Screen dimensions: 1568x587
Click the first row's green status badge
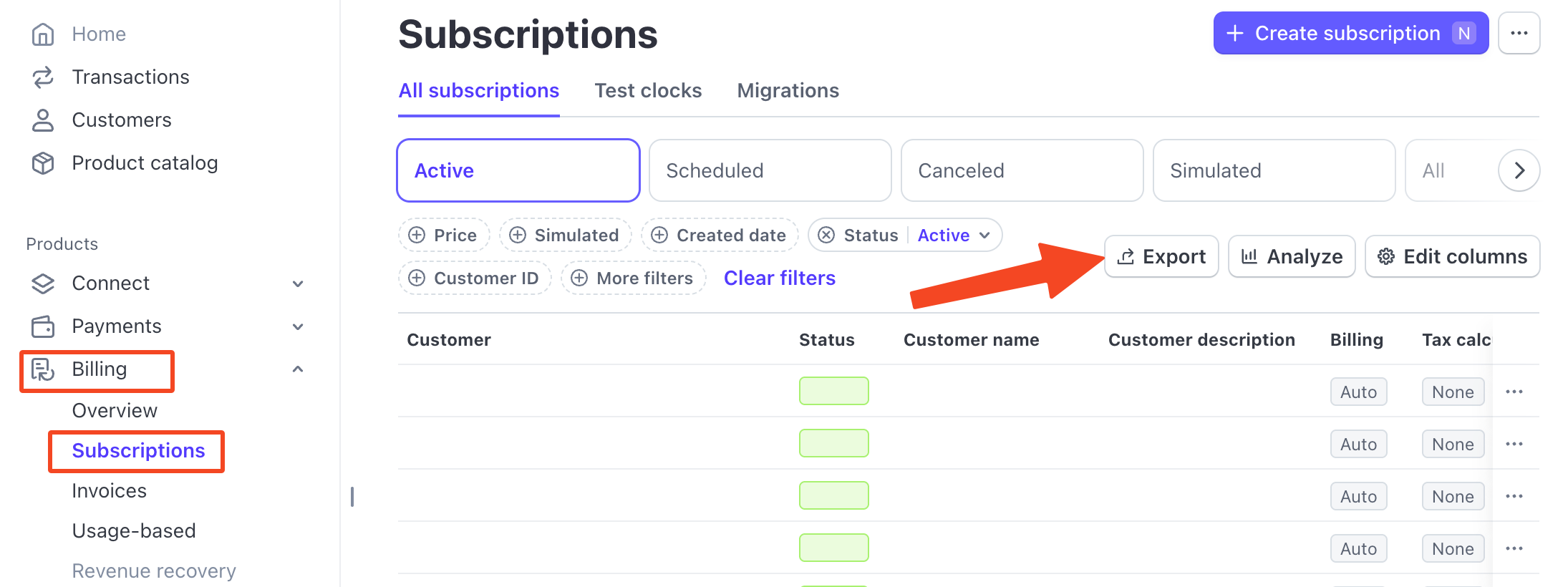(833, 391)
